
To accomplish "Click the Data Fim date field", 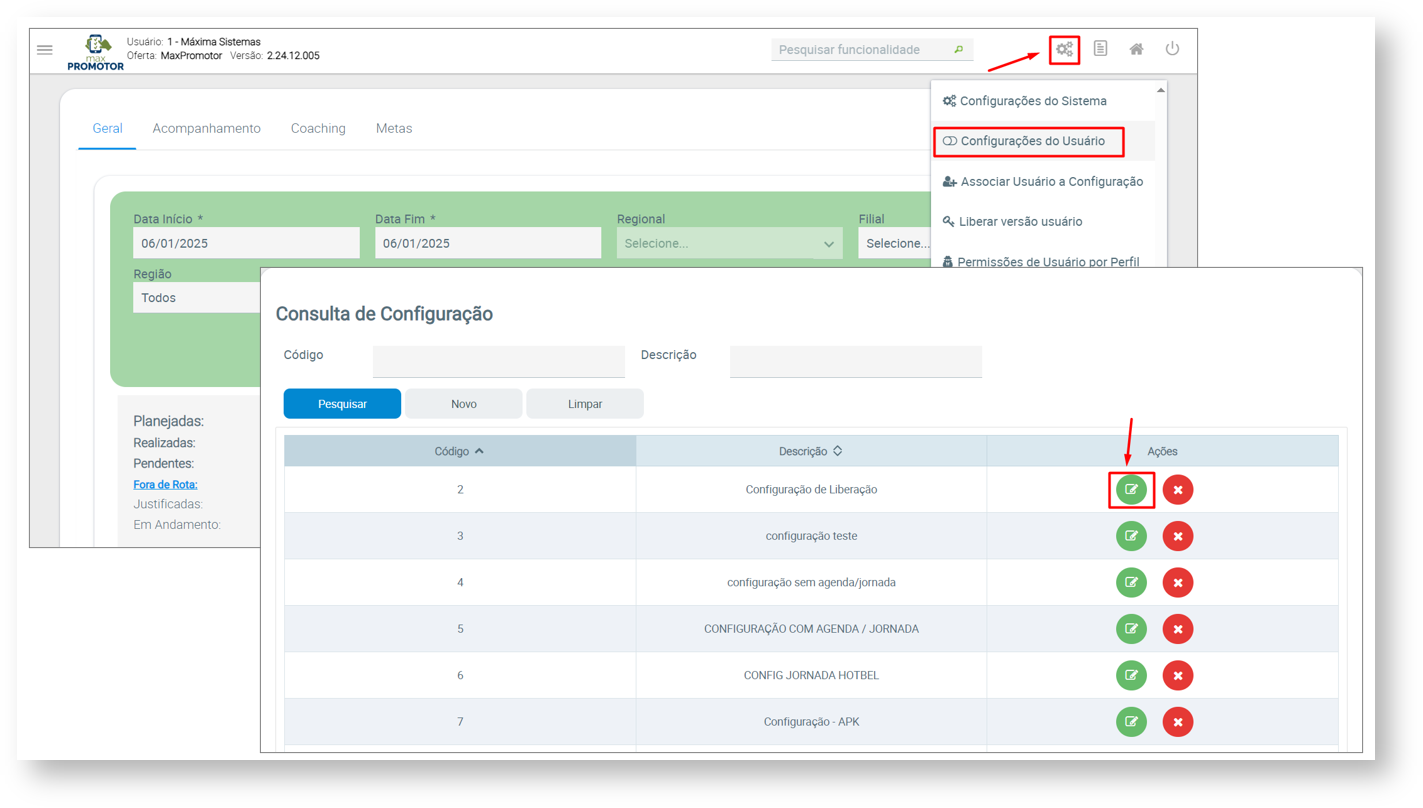I will pos(488,243).
